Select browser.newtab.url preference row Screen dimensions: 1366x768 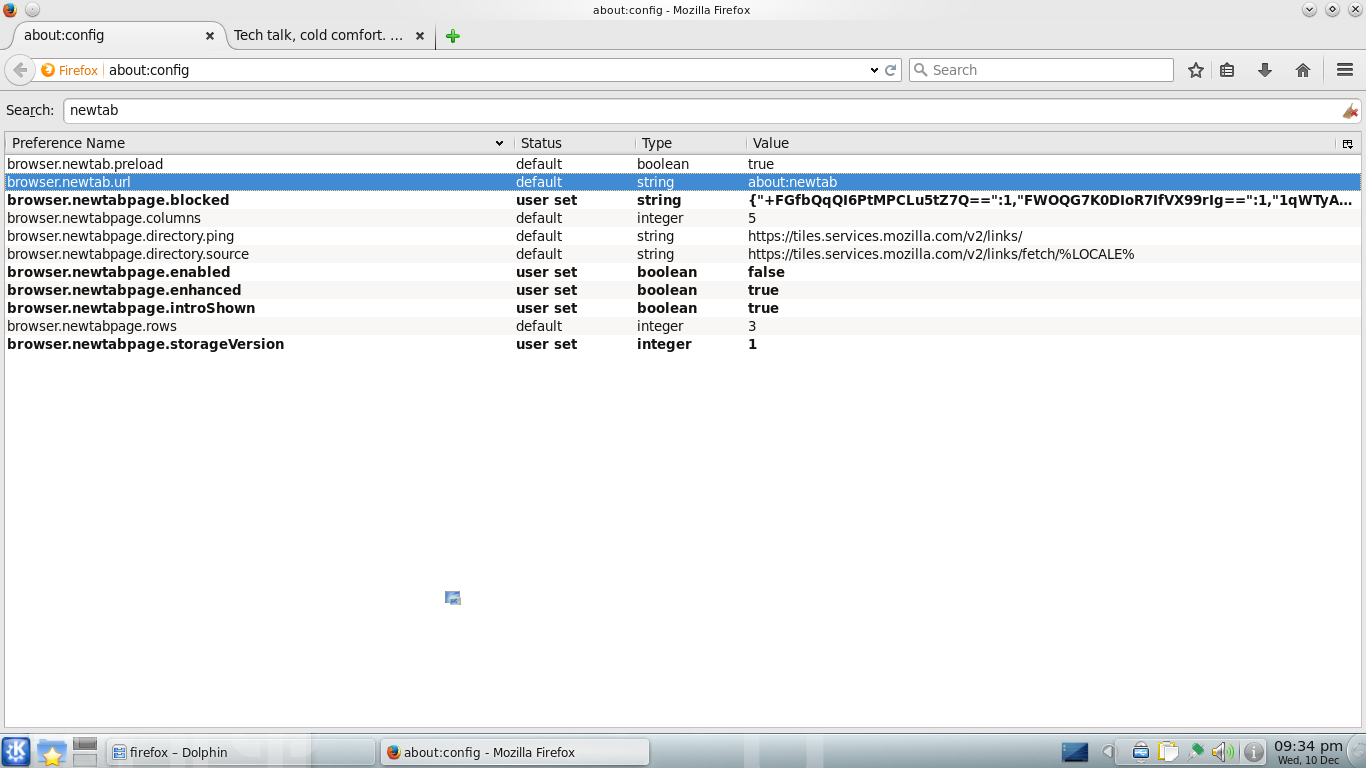[683, 182]
